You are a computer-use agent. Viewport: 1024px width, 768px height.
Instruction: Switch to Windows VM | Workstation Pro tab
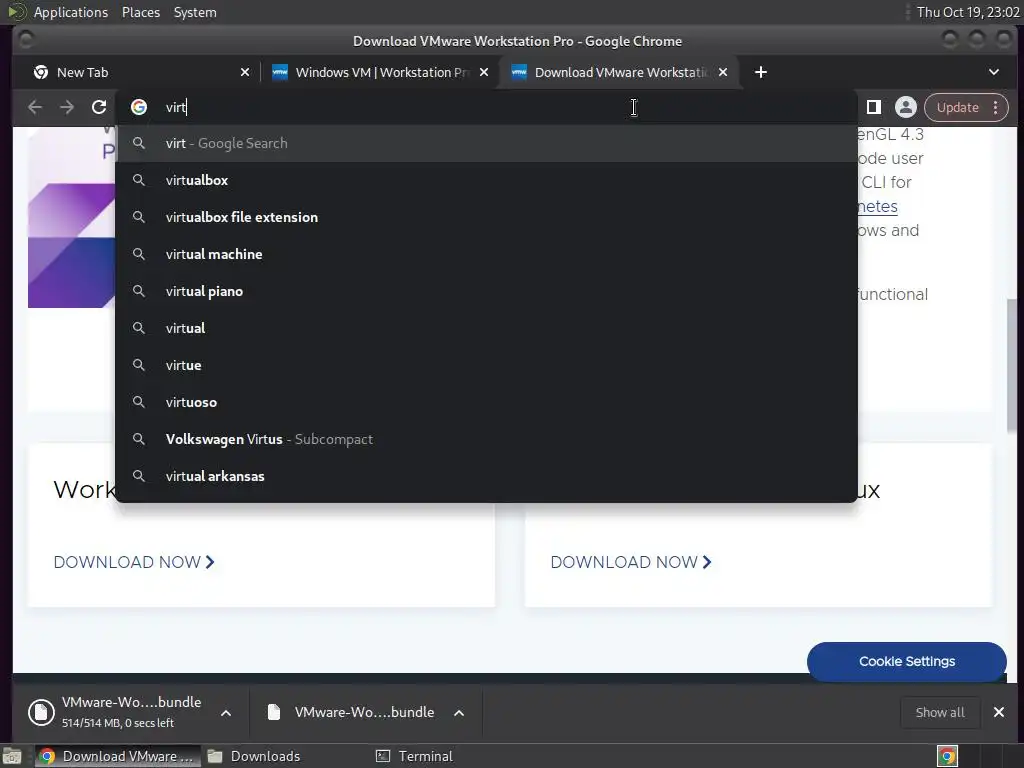click(x=381, y=72)
